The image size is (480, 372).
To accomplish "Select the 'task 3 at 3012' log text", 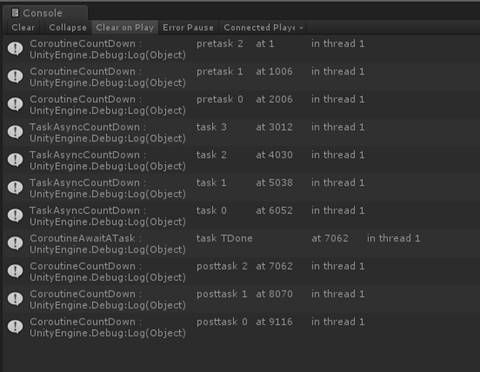I will click(x=244, y=127).
